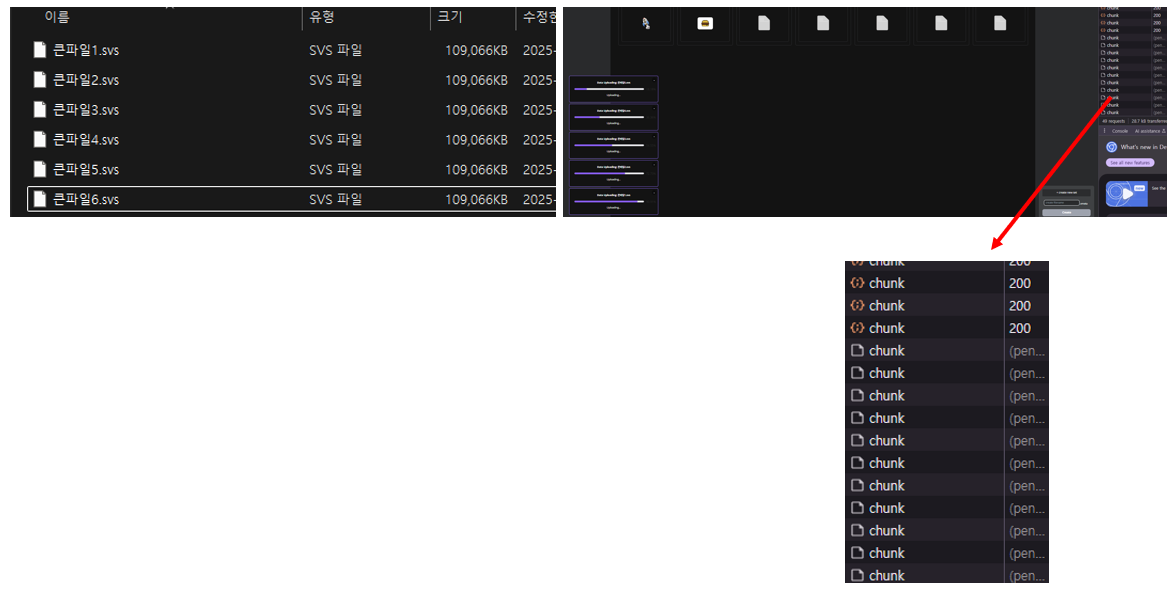
Task: Sort files by the 유형 column header
Action: pos(322,16)
